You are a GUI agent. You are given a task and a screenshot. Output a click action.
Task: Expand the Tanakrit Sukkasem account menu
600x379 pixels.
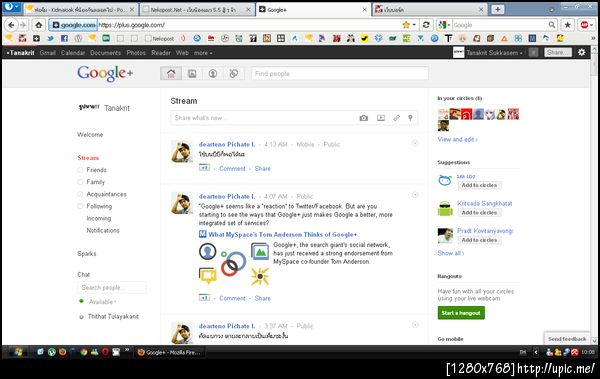494,53
